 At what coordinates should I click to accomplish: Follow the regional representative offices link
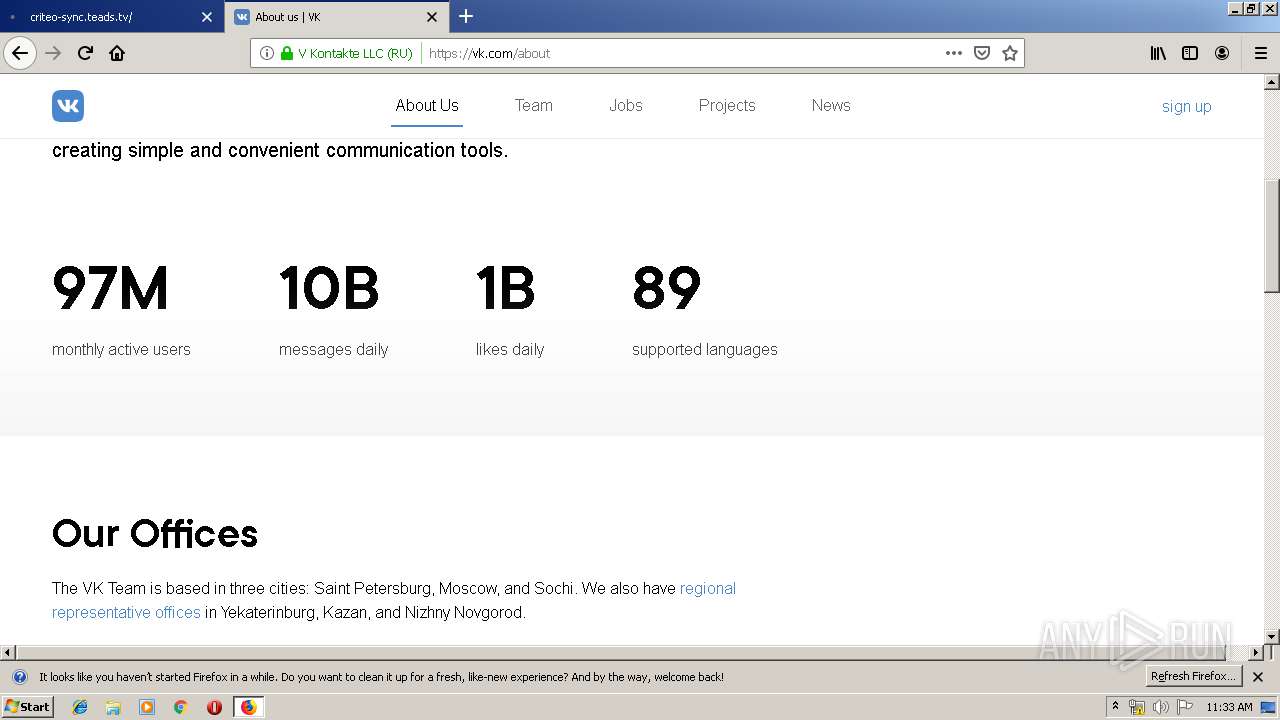pos(394,600)
